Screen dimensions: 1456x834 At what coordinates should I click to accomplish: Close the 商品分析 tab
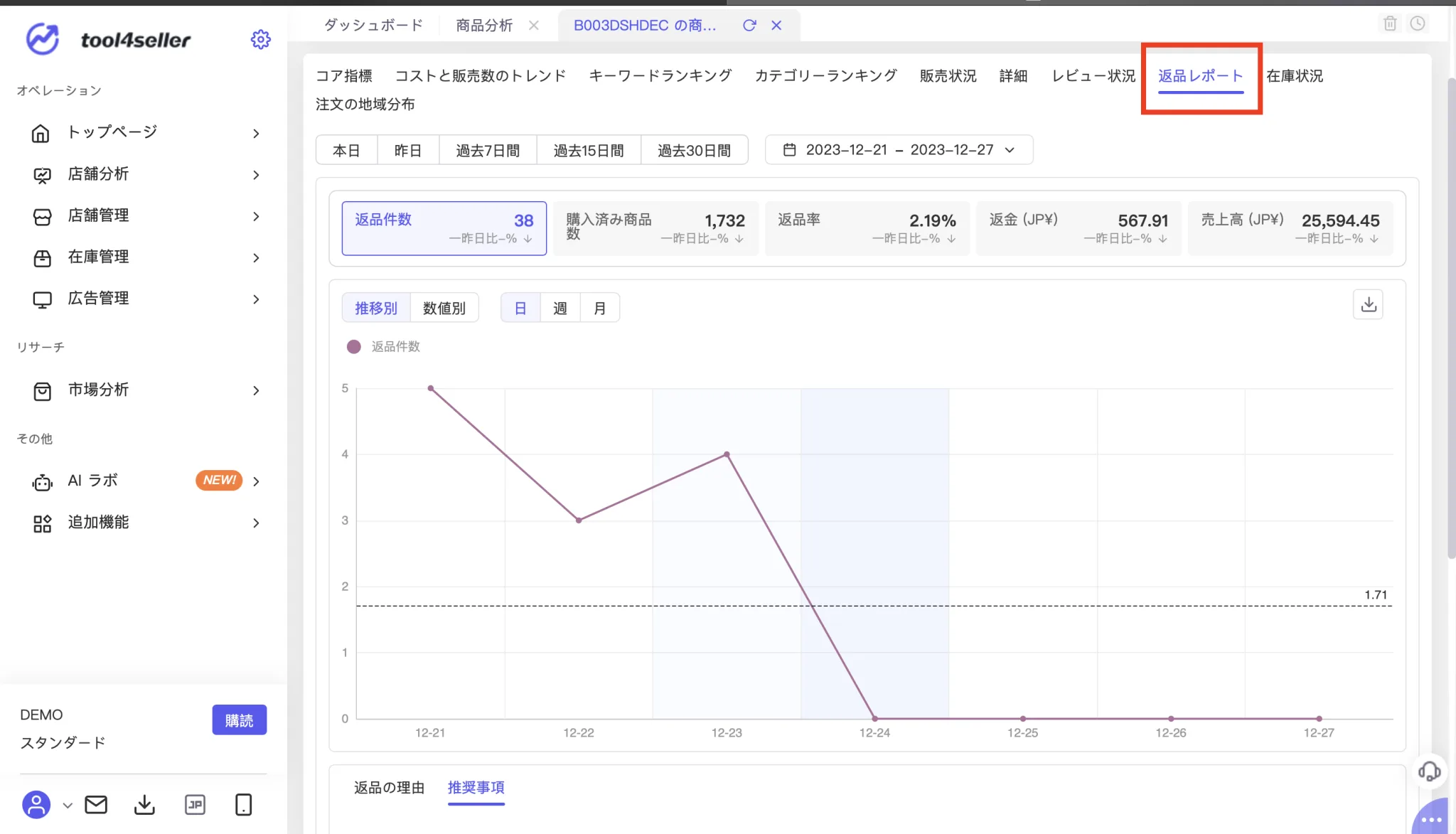tap(534, 26)
